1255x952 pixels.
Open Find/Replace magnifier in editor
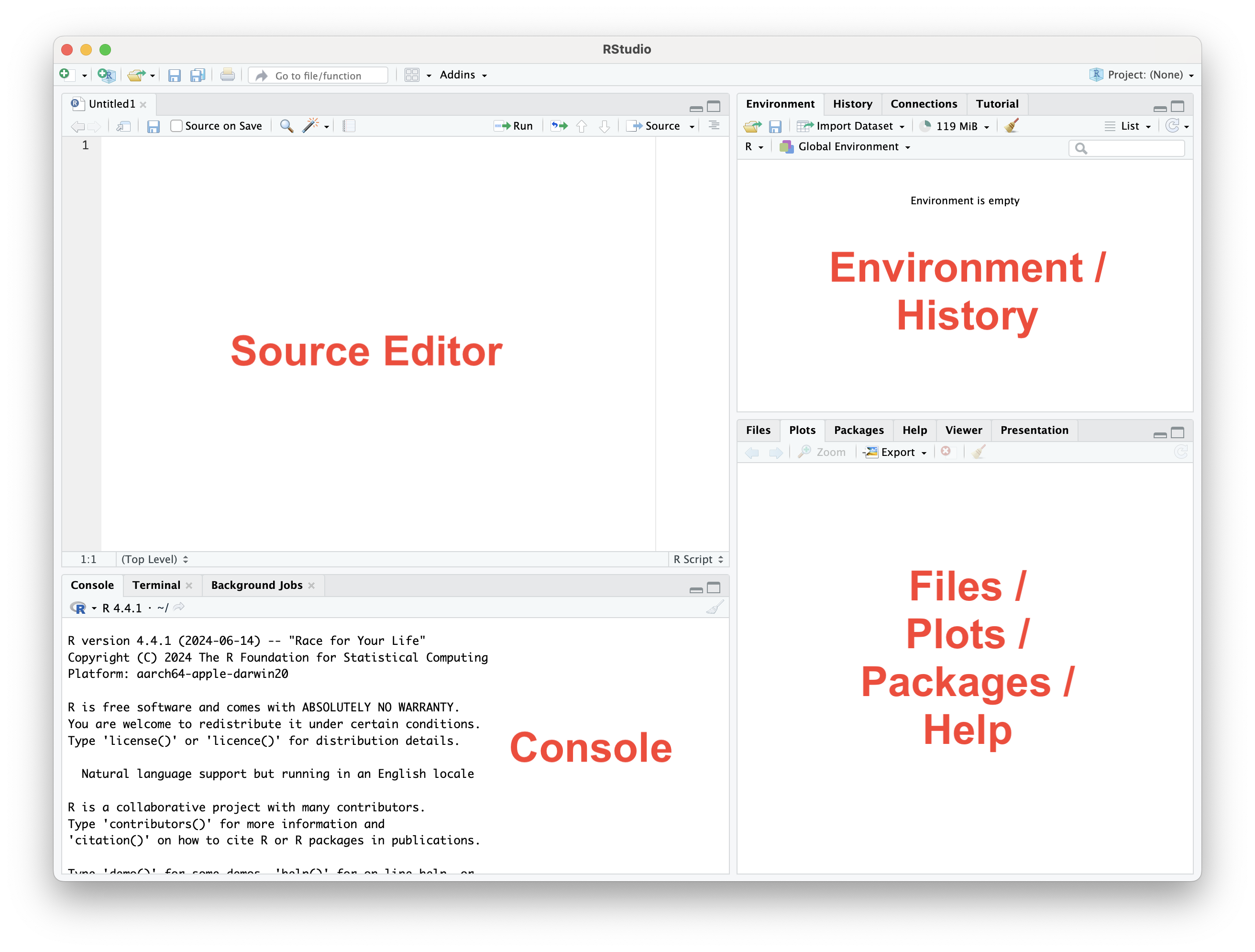point(286,126)
